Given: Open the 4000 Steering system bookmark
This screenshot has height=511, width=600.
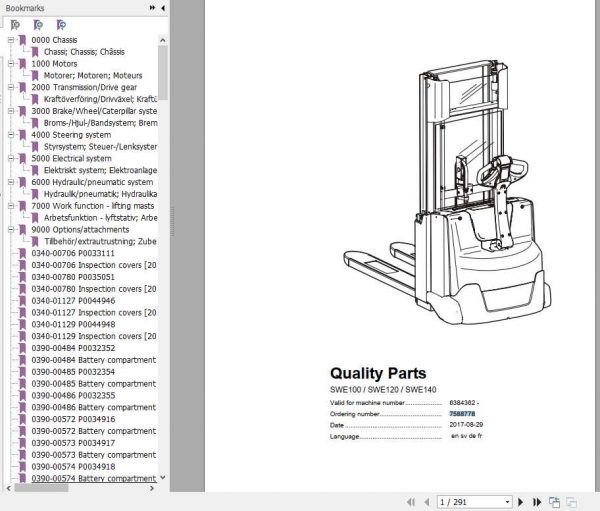Looking at the screenshot, I should [71, 135].
